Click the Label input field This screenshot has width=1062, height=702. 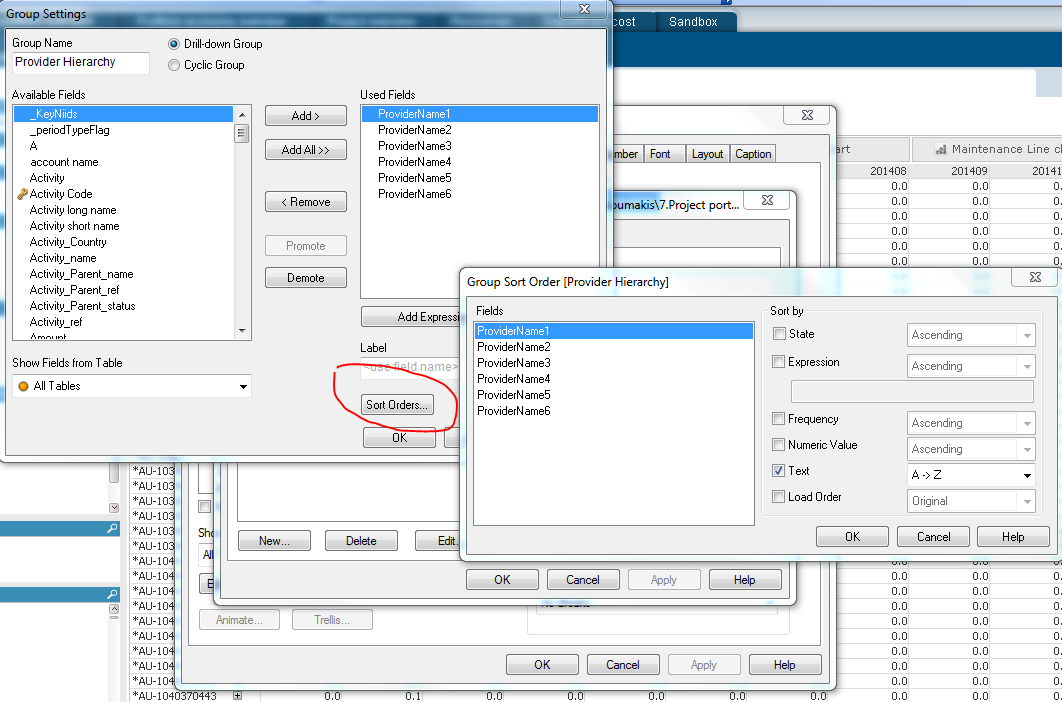coord(410,367)
